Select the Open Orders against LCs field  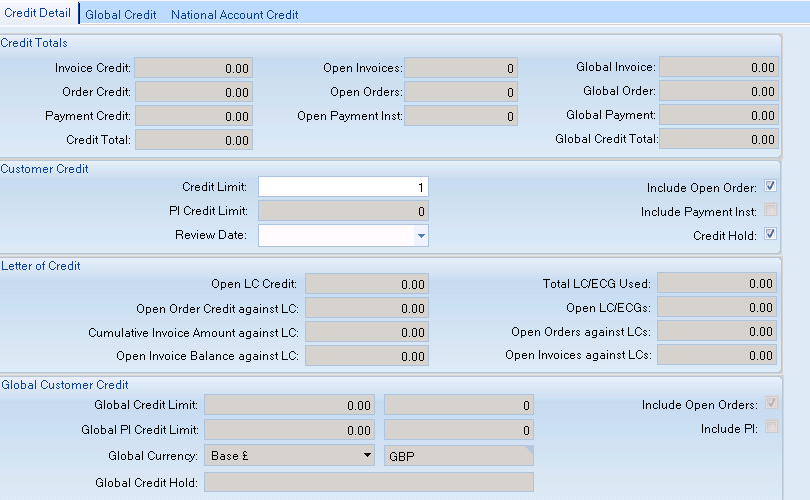717,331
